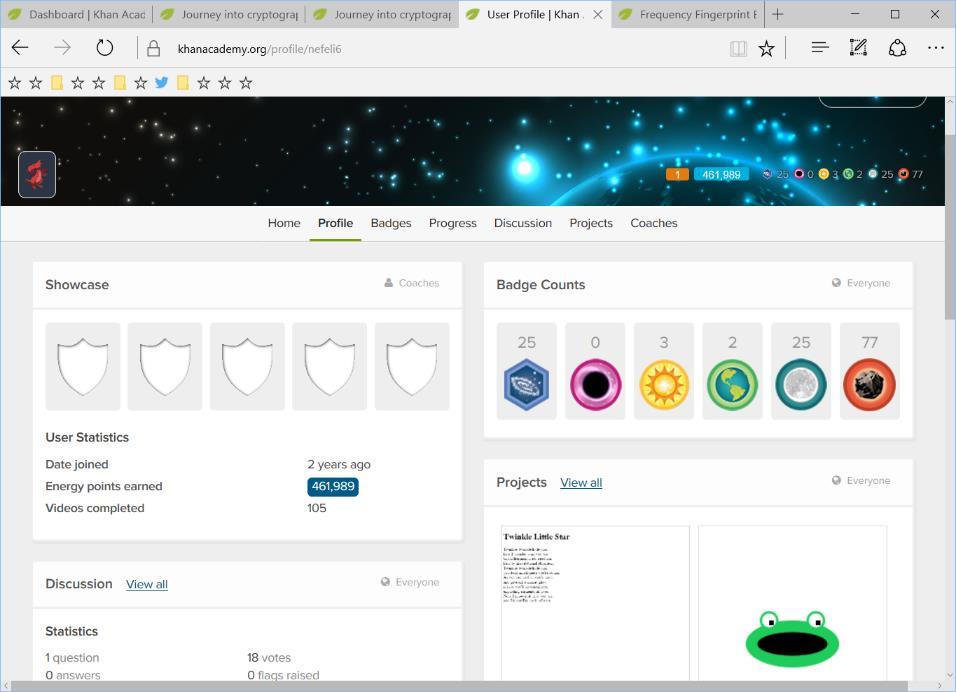Screen dimensions: 956x692
Task: Click the 461,989 energy points value in User Statistics
Action: pos(333,487)
